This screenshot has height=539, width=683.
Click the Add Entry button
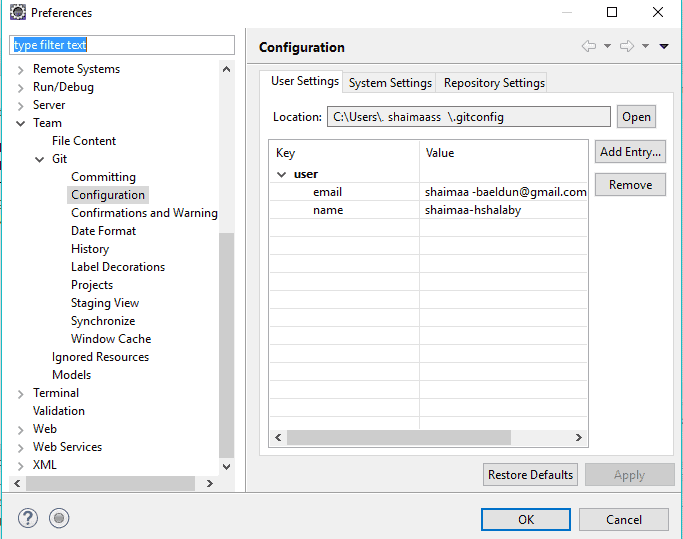pyautogui.click(x=629, y=152)
